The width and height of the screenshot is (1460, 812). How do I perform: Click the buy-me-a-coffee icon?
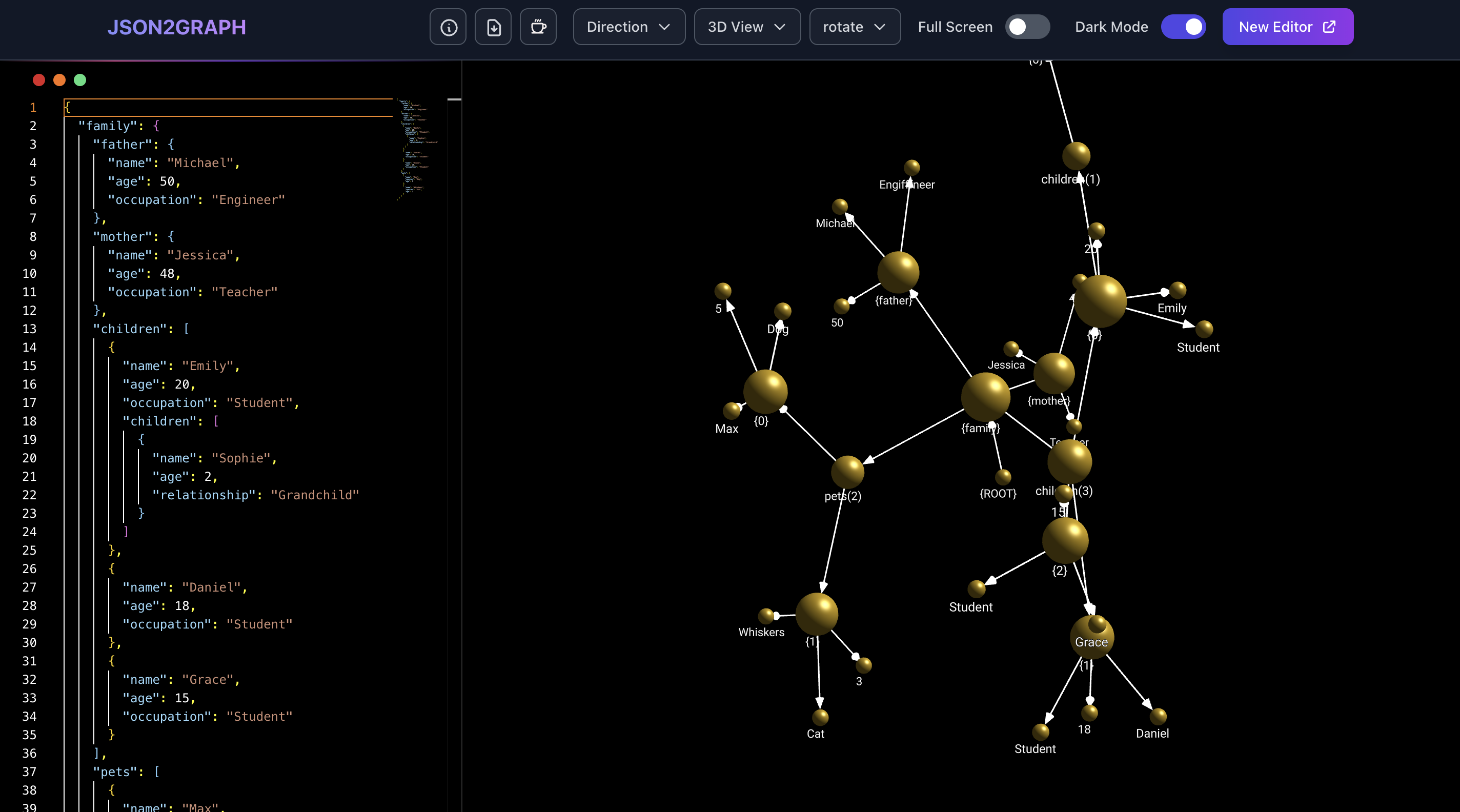pyautogui.click(x=538, y=27)
